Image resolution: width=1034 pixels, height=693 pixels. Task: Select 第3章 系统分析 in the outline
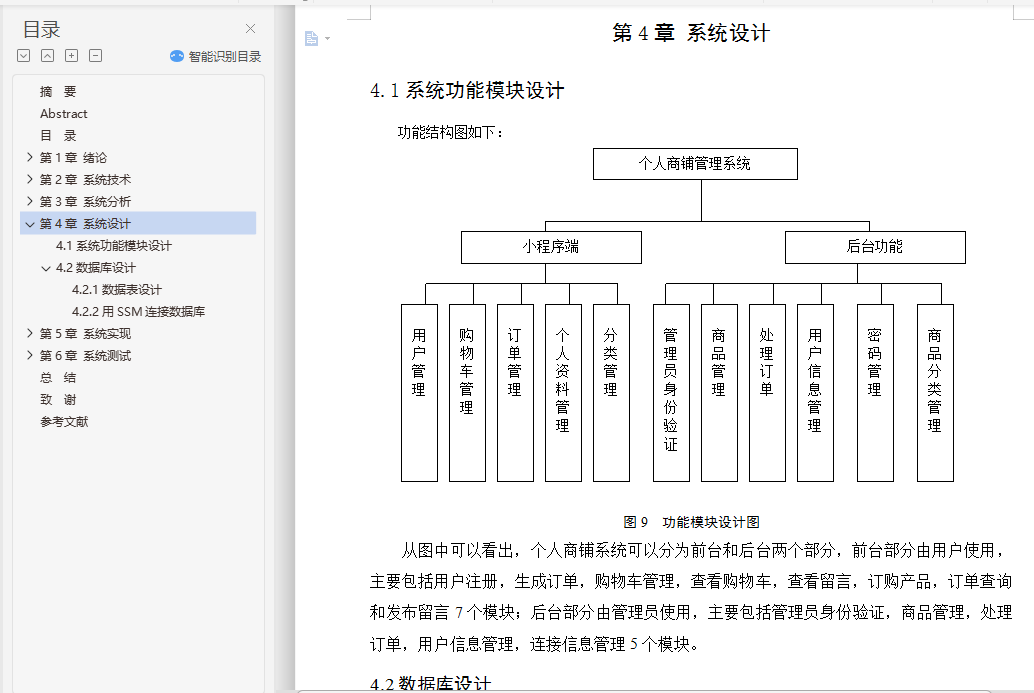coord(85,202)
